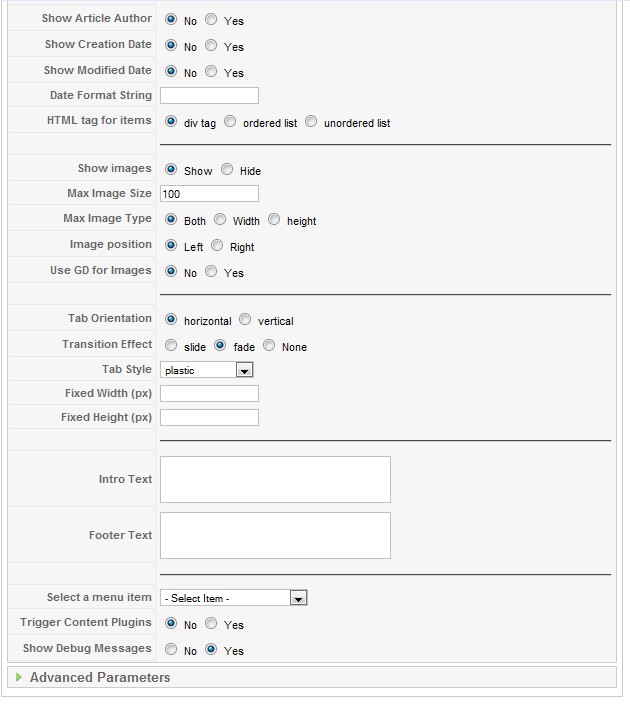This screenshot has height=712, width=630.
Task: Click the Max Image Size field
Action: pyautogui.click(x=209, y=194)
